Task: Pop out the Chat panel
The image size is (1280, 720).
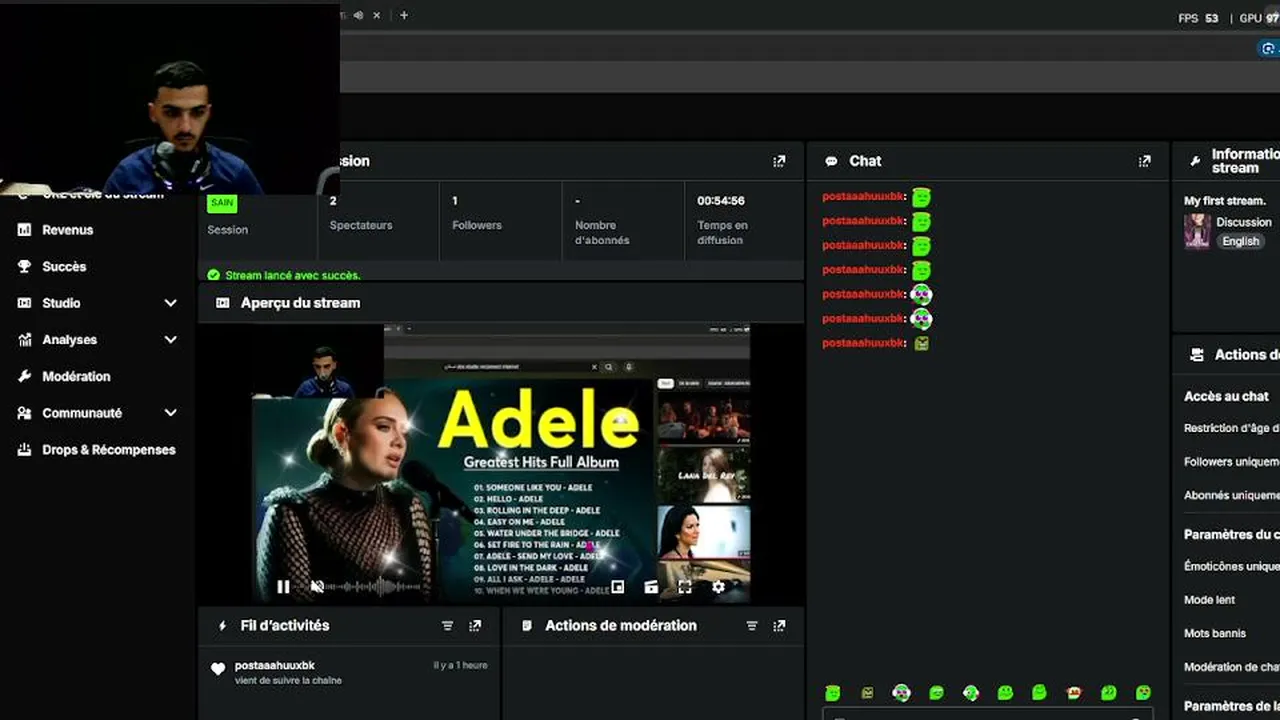Action: (1145, 161)
